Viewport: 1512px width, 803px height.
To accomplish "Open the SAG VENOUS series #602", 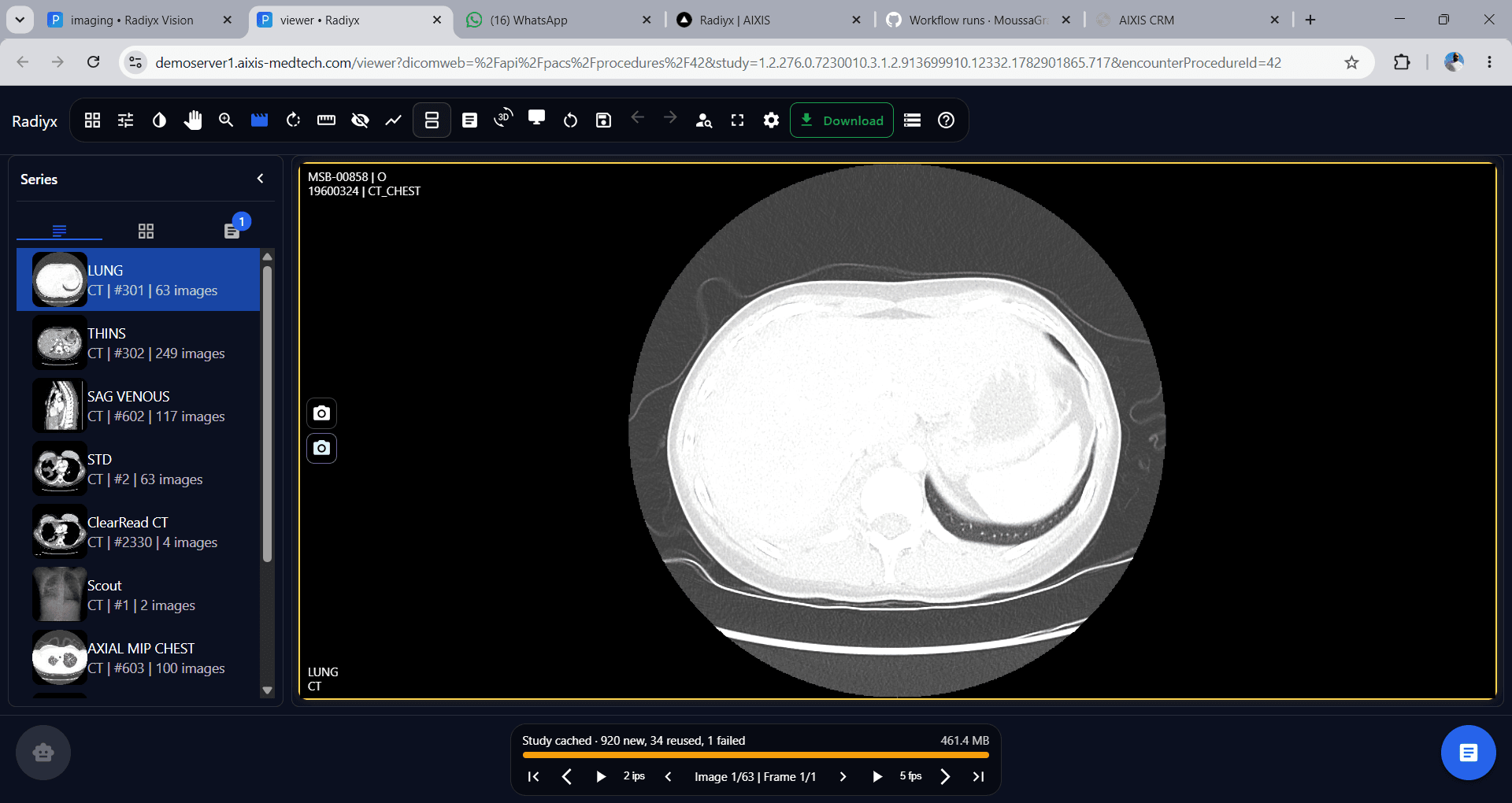I will (x=138, y=405).
